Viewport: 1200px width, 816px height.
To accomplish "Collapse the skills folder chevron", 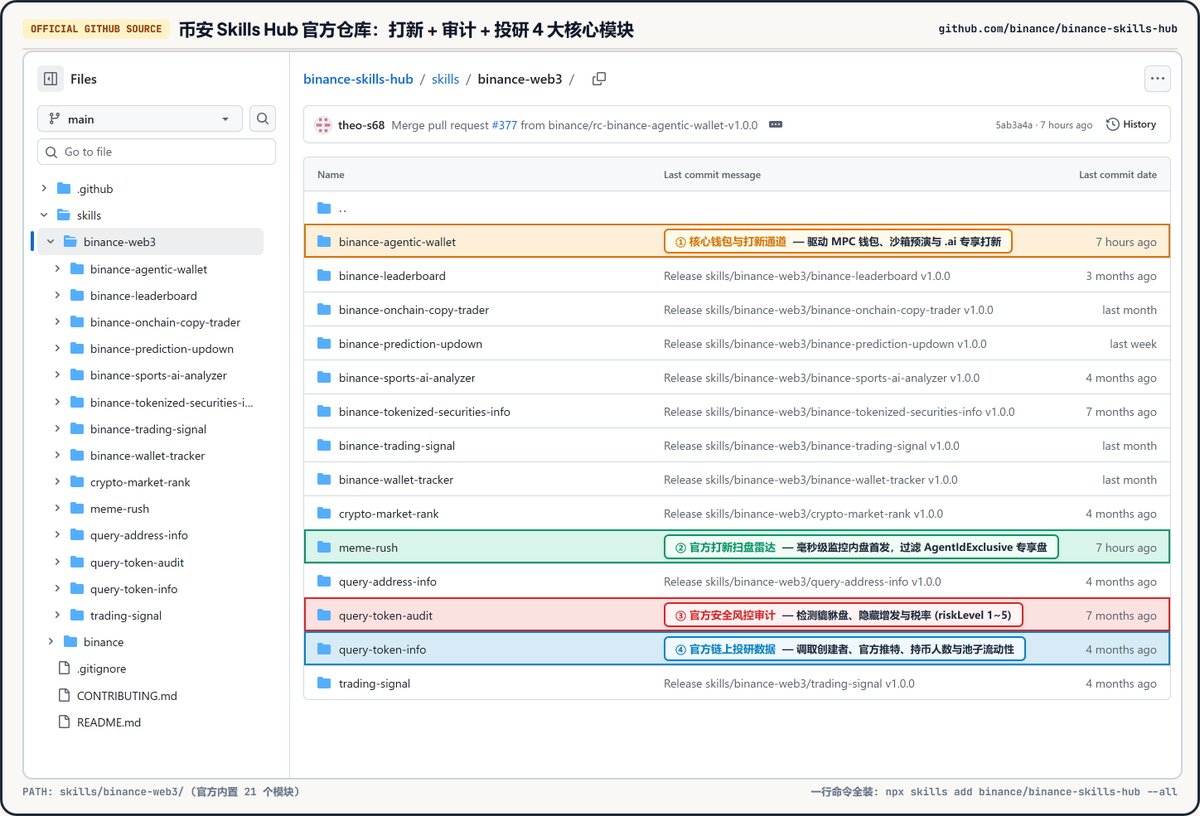I will (44, 215).
